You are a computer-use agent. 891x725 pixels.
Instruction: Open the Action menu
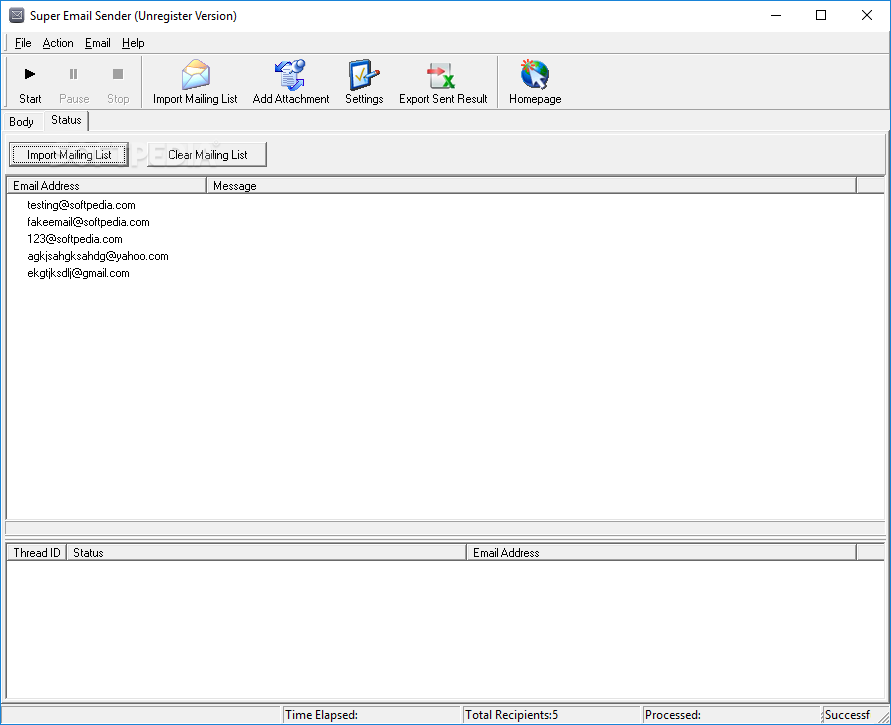click(x=58, y=43)
